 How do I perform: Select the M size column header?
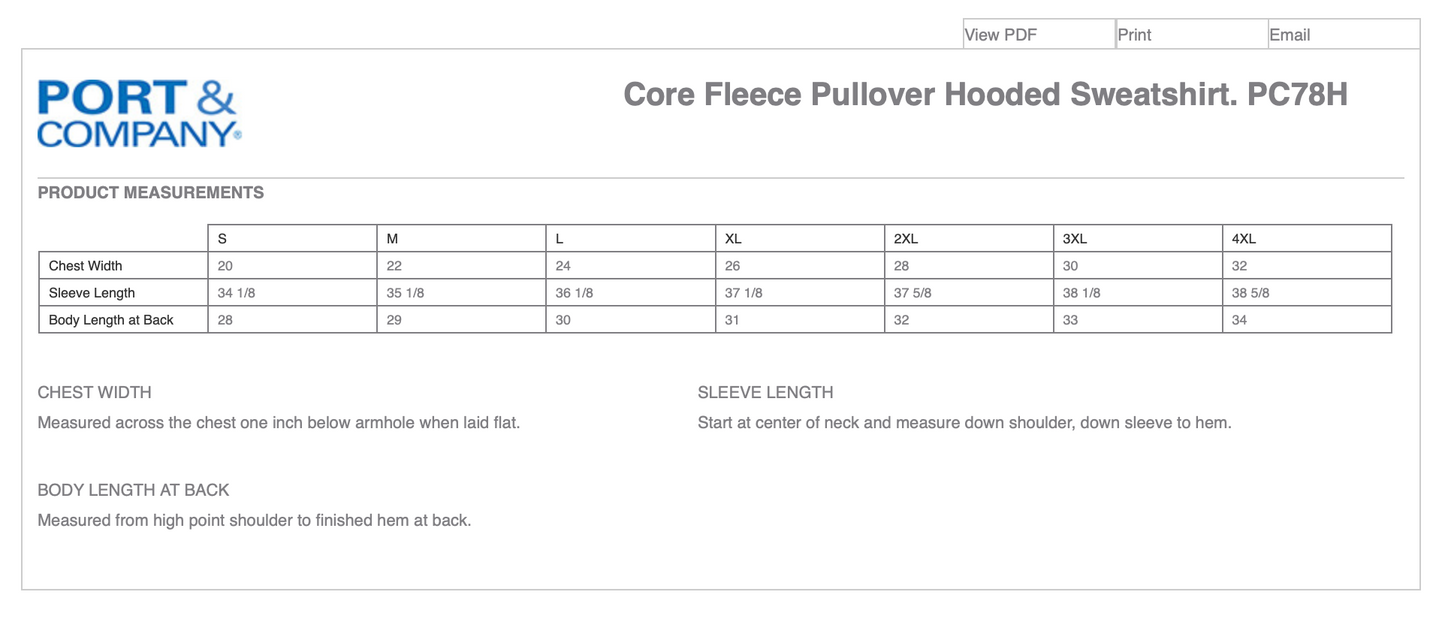pyautogui.click(x=391, y=238)
